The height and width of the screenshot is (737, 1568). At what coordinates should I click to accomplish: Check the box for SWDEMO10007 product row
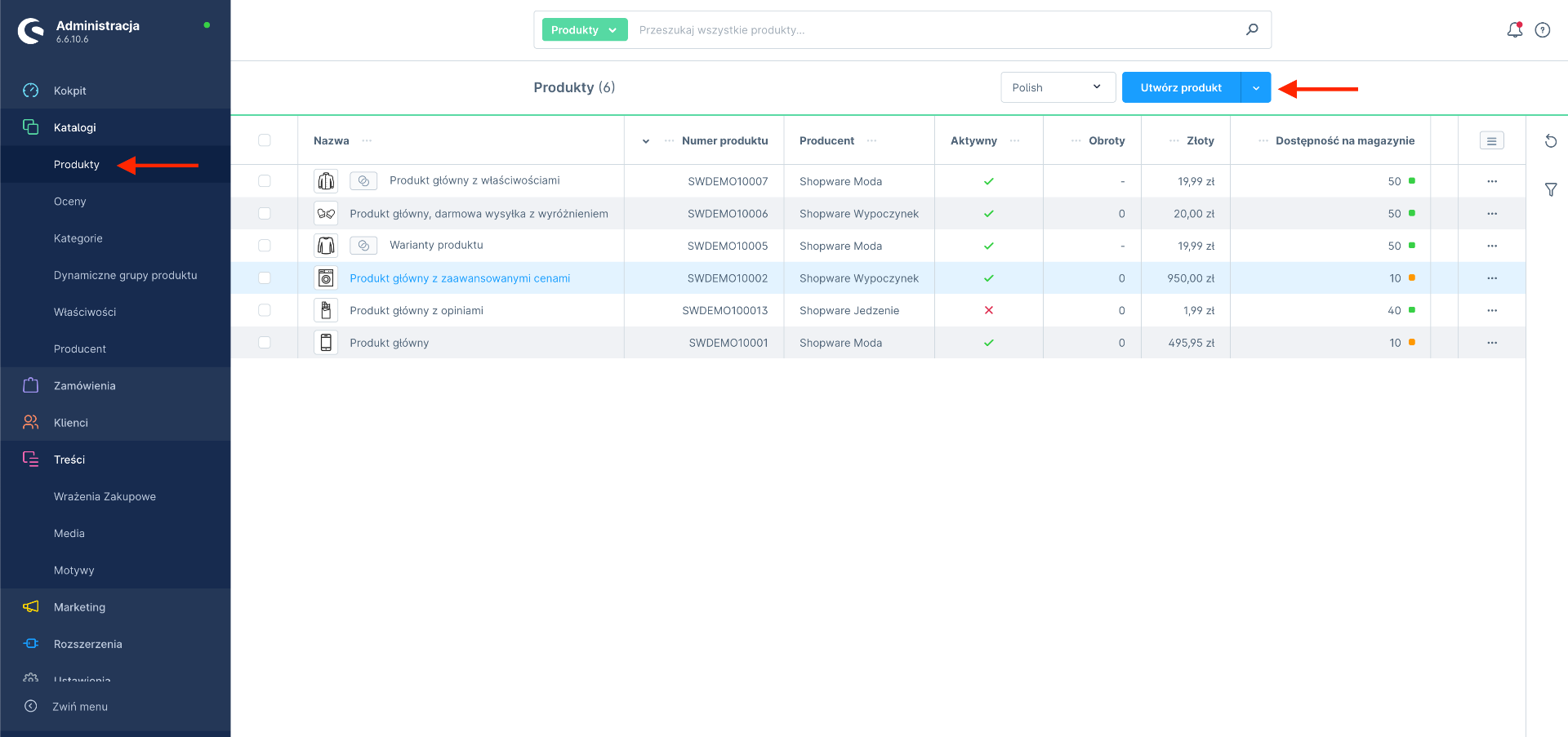click(265, 181)
